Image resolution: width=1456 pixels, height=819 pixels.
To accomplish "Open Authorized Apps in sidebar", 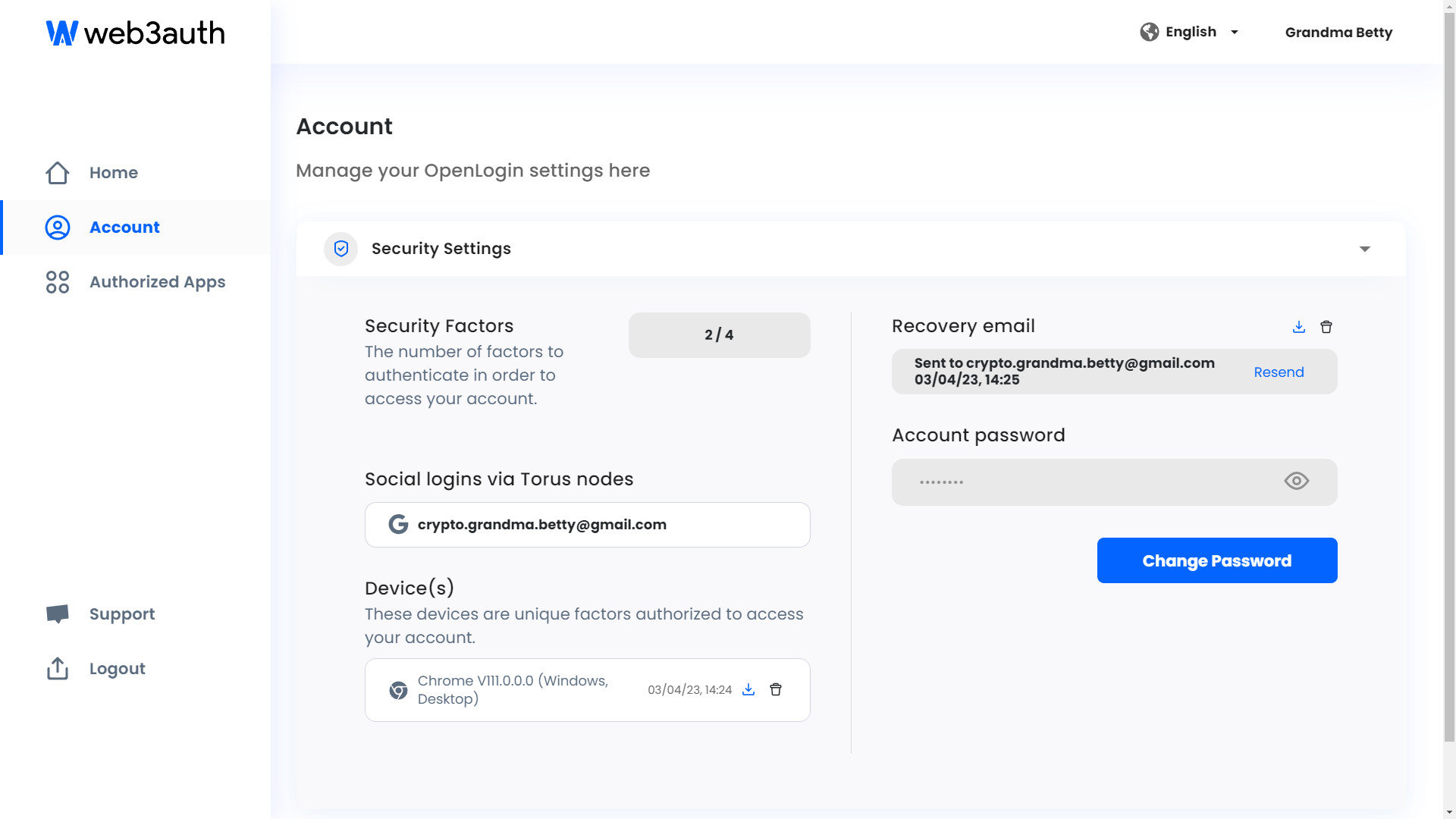I will pyautogui.click(x=135, y=282).
